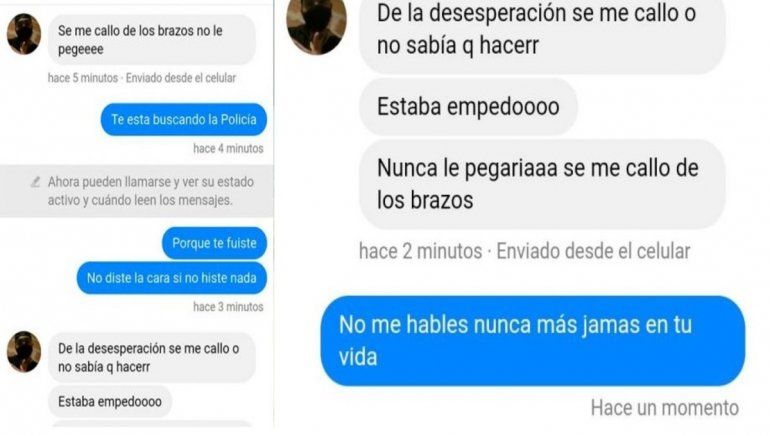
Task: Click the pencil icon beside system notice
Action: (35, 182)
